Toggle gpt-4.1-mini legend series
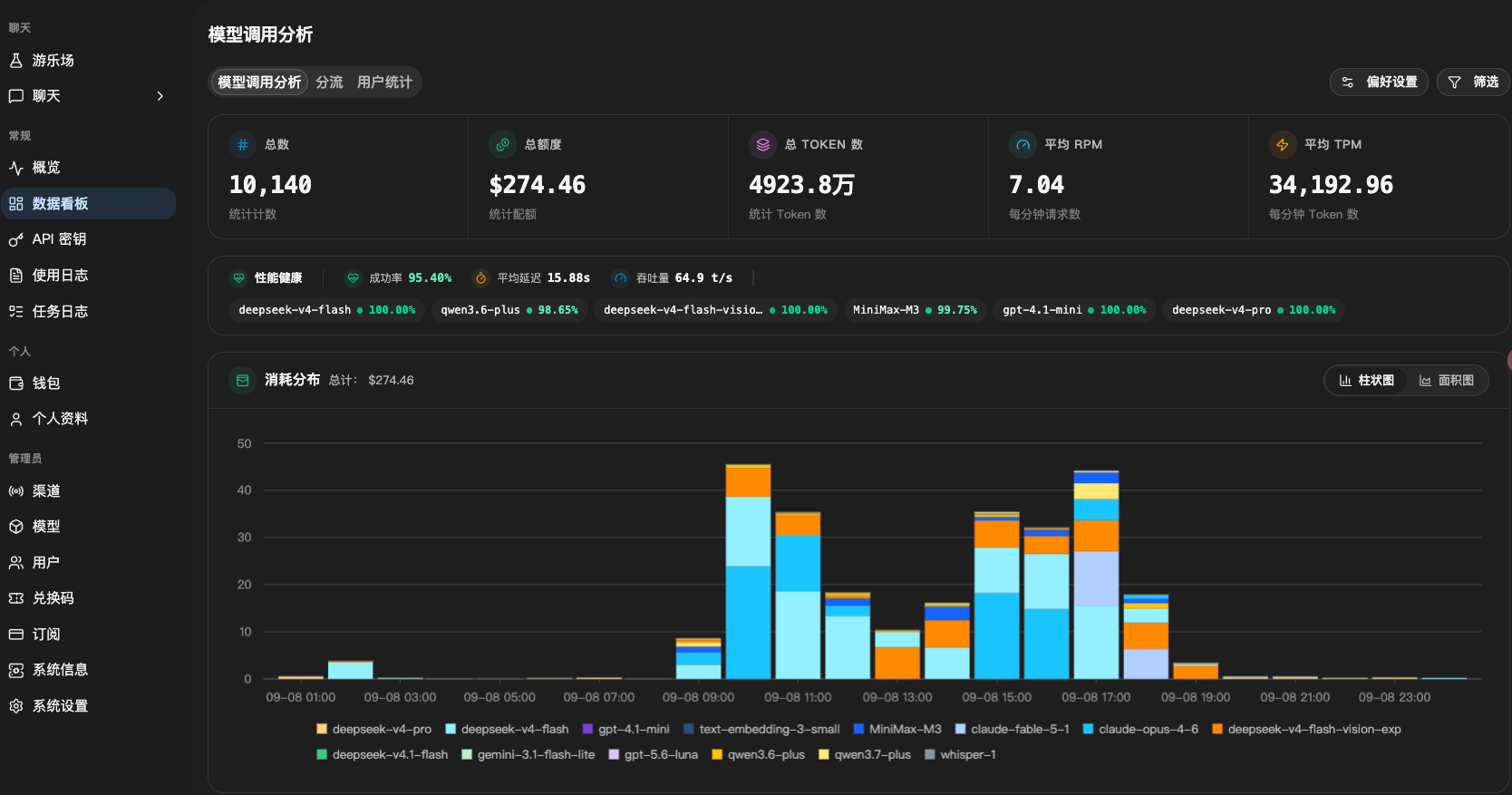This screenshot has width=1512, height=795. 625,730
